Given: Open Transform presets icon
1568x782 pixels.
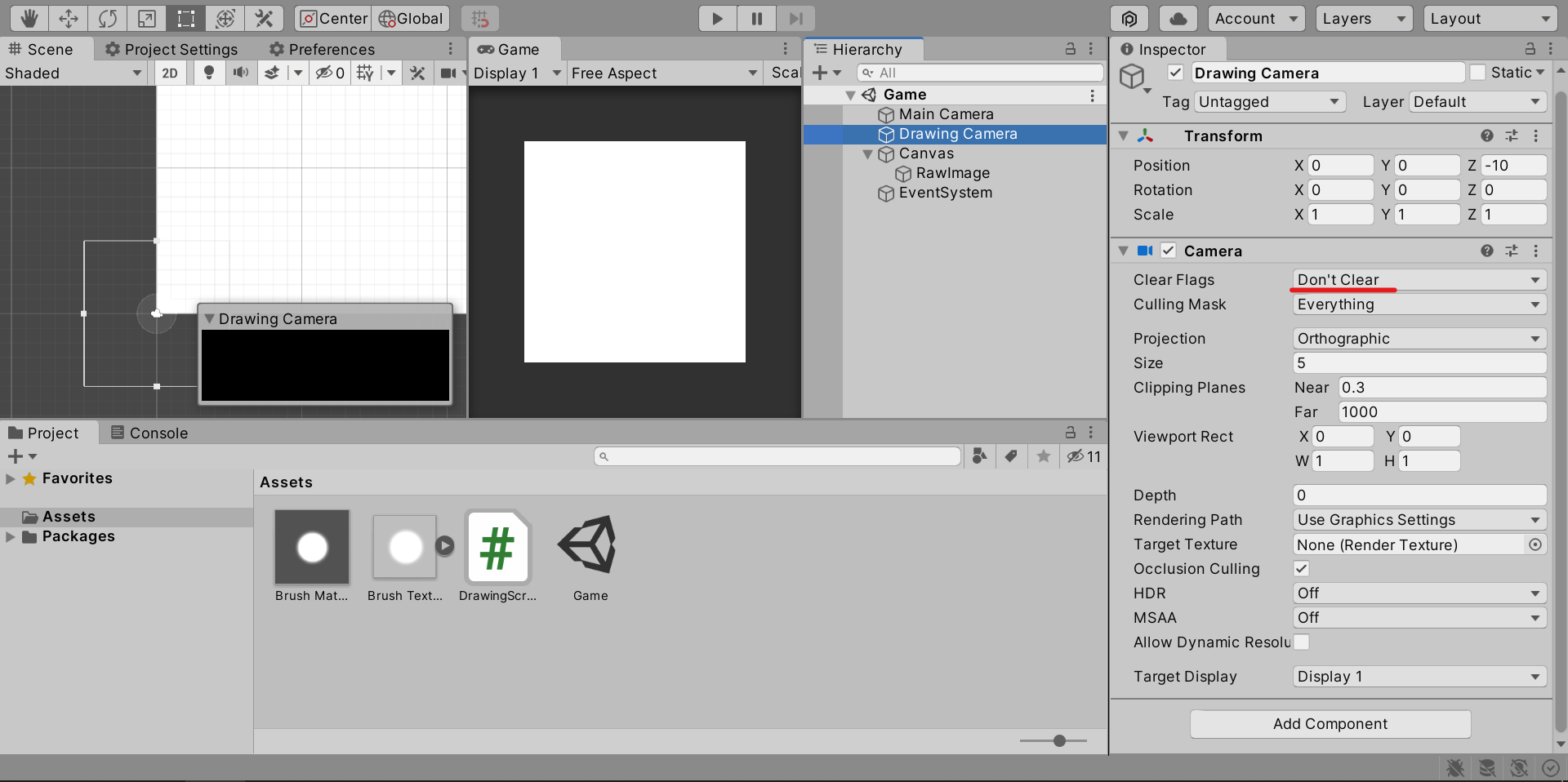Looking at the screenshot, I should pos(1512,136).
